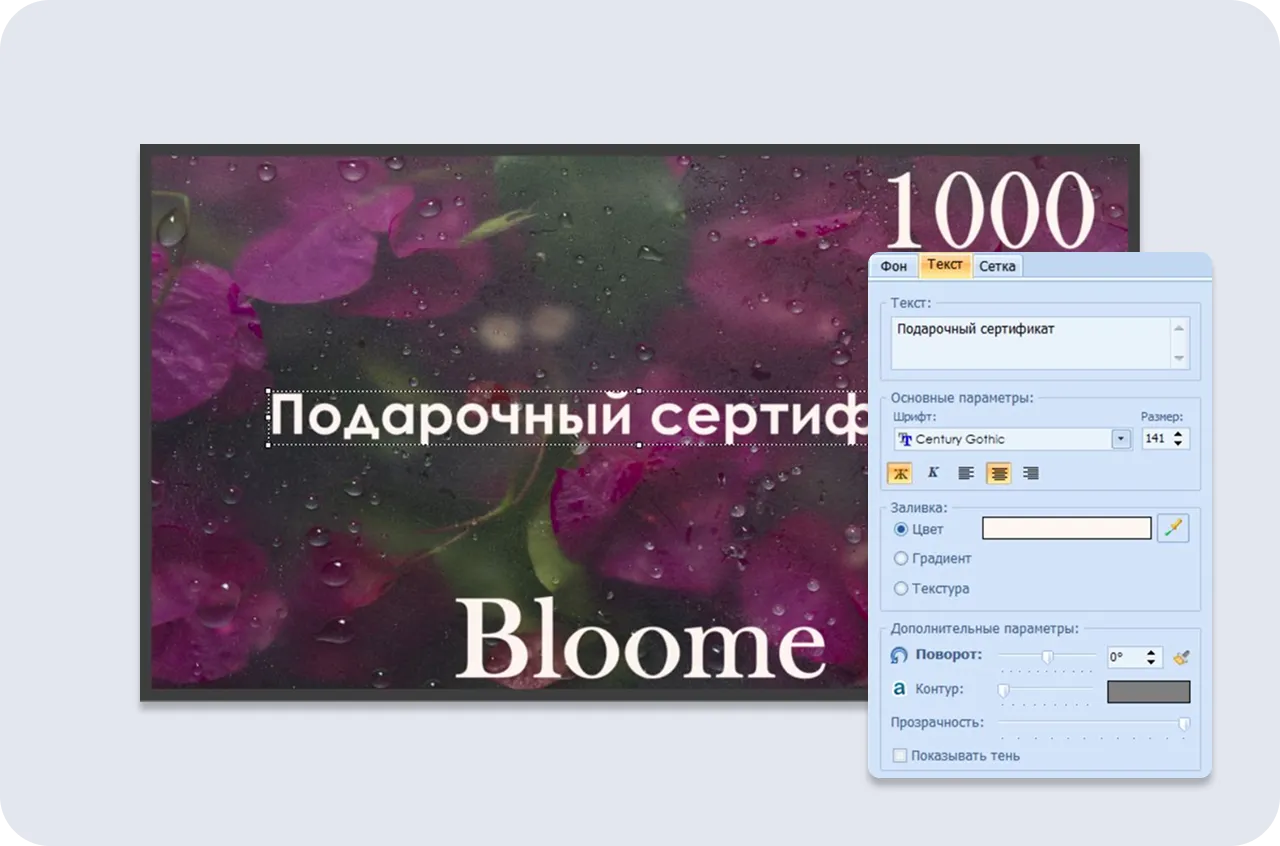The image size is (1280, 846).
Task: Click the outline 'a' icon beside Контур
Action: tap(899, 689)
